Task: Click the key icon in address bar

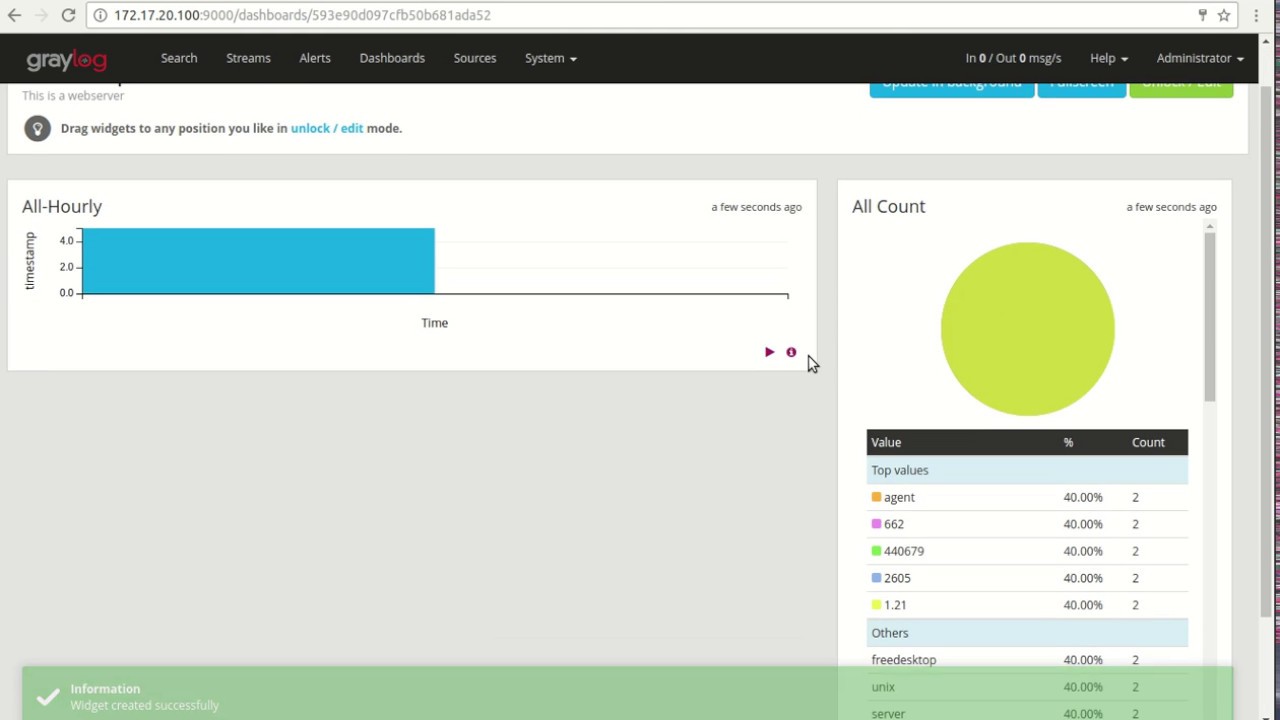Action: coord(1202,15)
